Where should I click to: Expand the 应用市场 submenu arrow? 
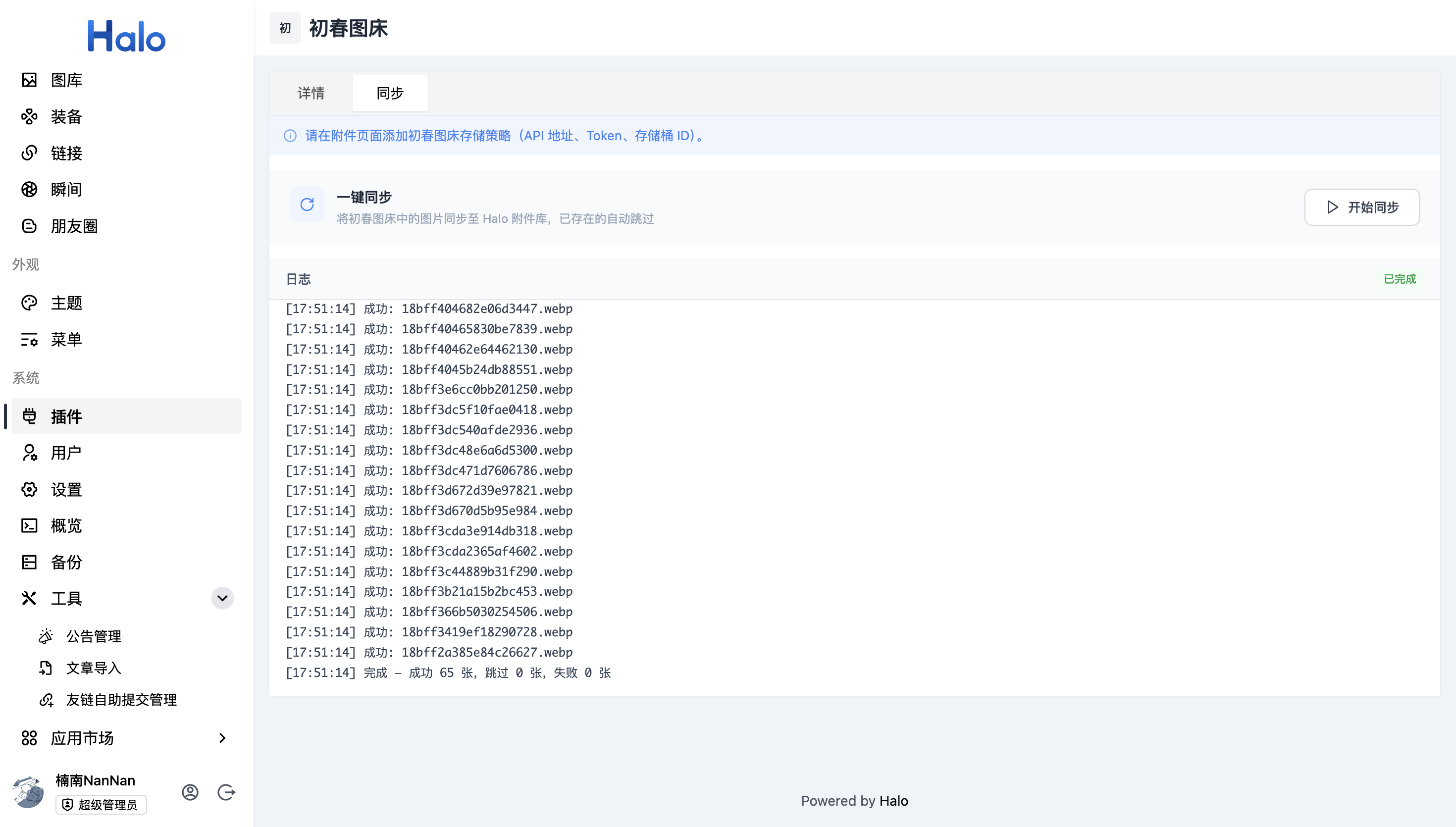click(x=222, y=738)
